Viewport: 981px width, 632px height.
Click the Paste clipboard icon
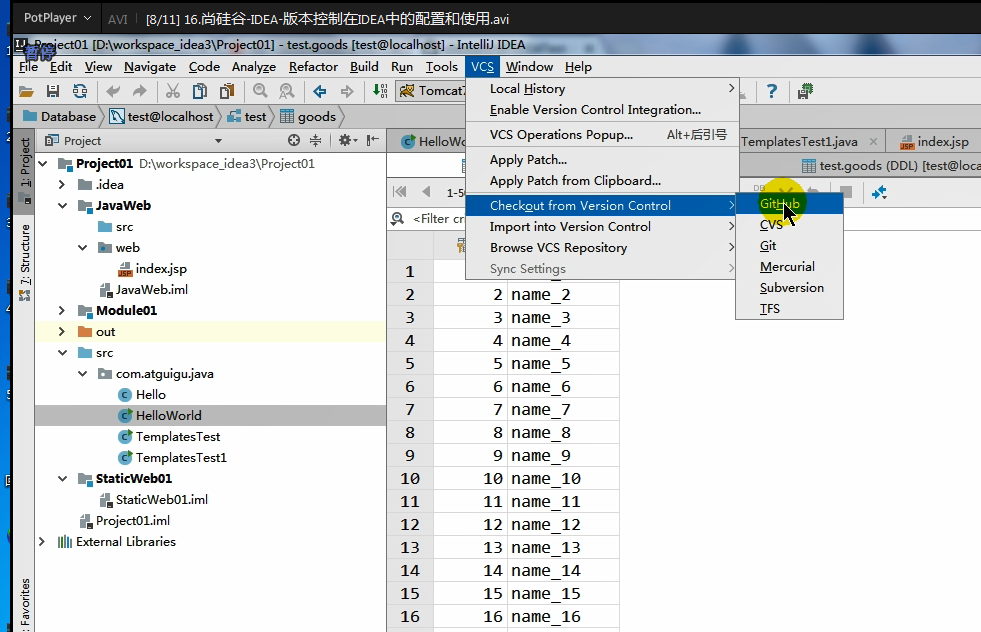(226, 91)
